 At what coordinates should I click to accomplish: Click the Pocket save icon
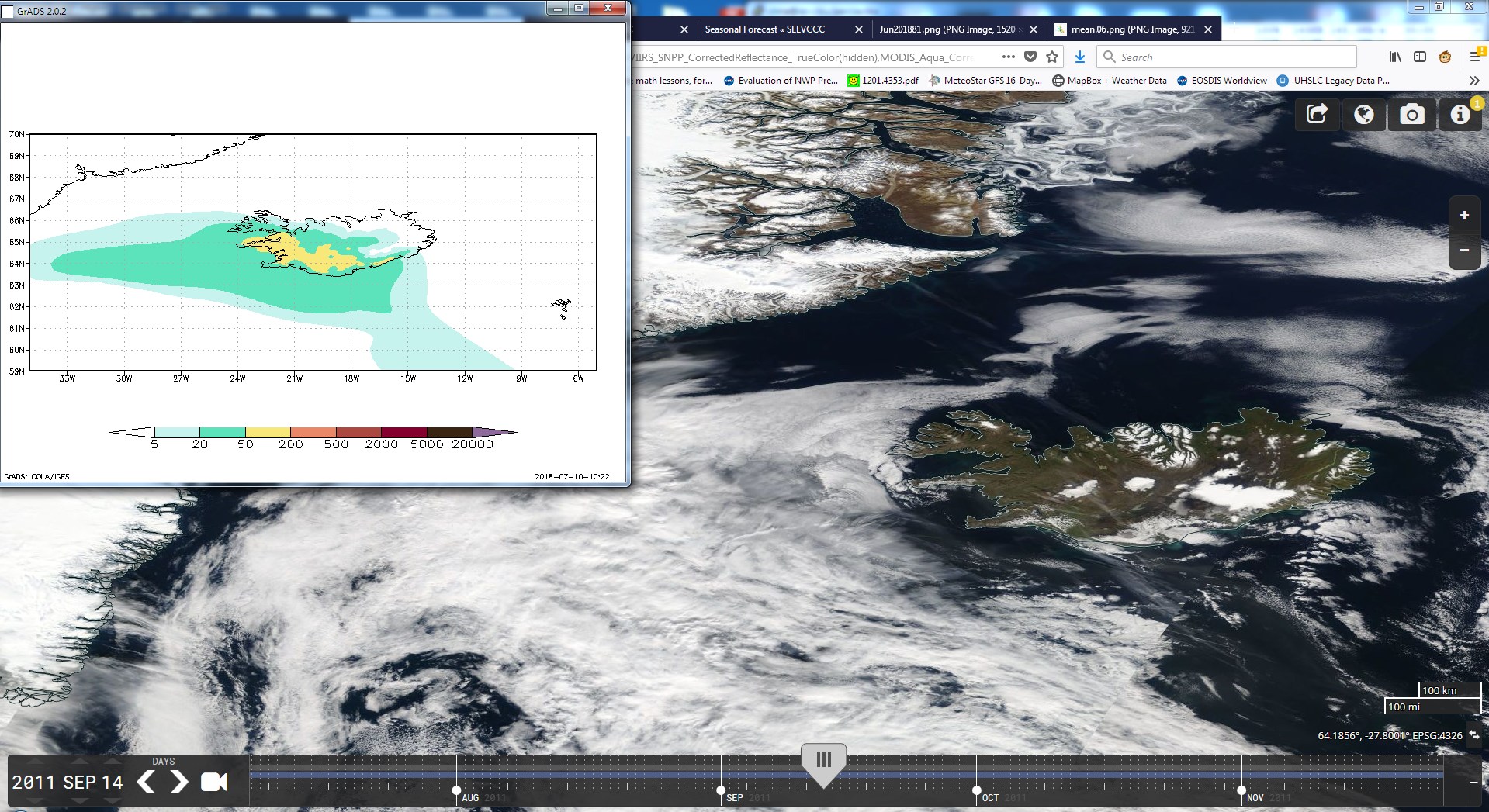click(1030, 57)
